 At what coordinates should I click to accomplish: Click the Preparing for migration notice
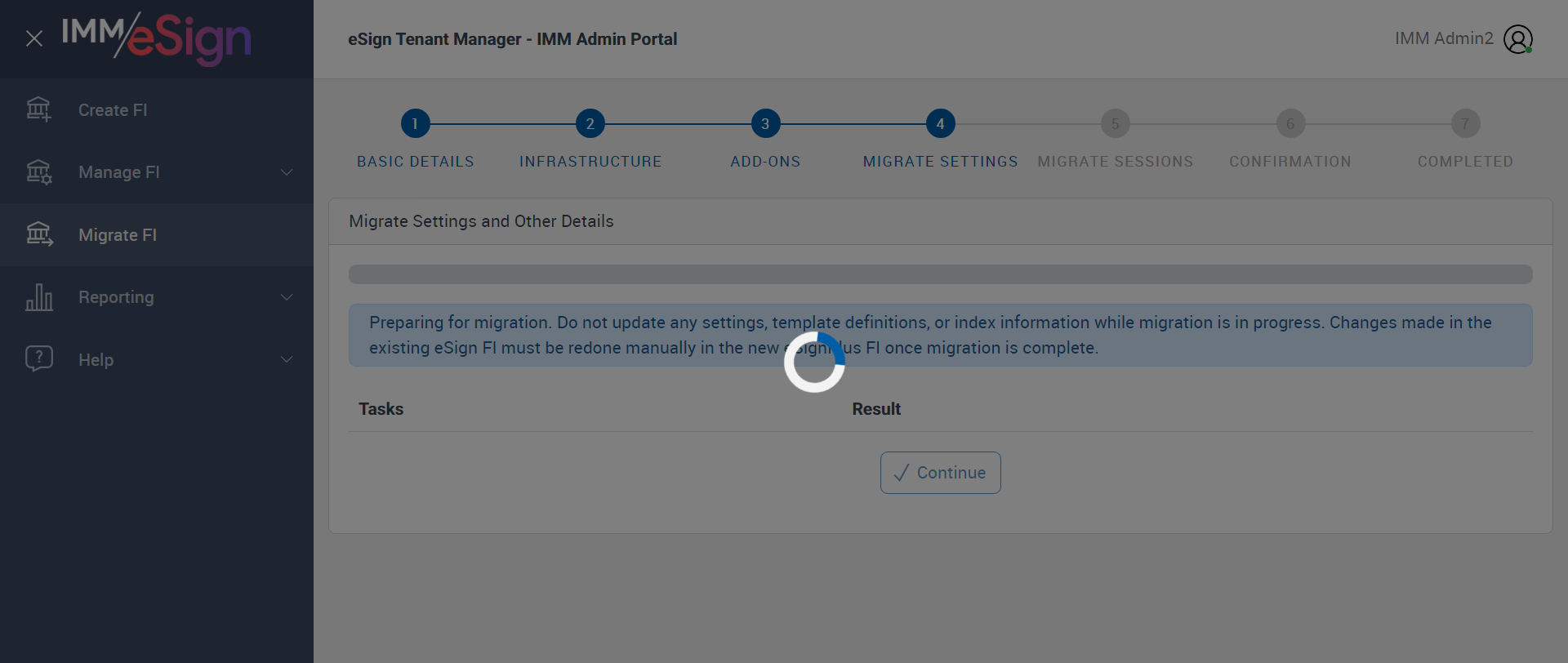(941, 335)
